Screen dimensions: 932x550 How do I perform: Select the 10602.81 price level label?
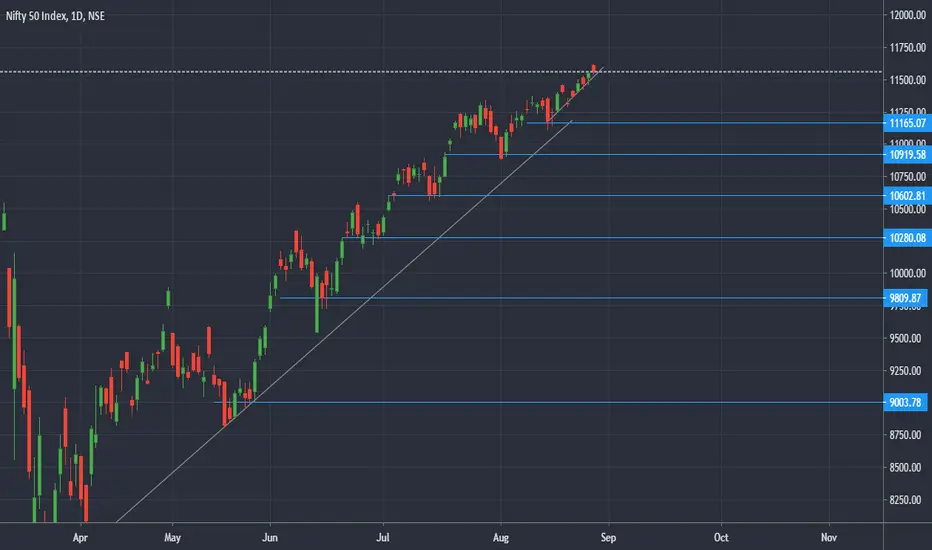[907, 196]
